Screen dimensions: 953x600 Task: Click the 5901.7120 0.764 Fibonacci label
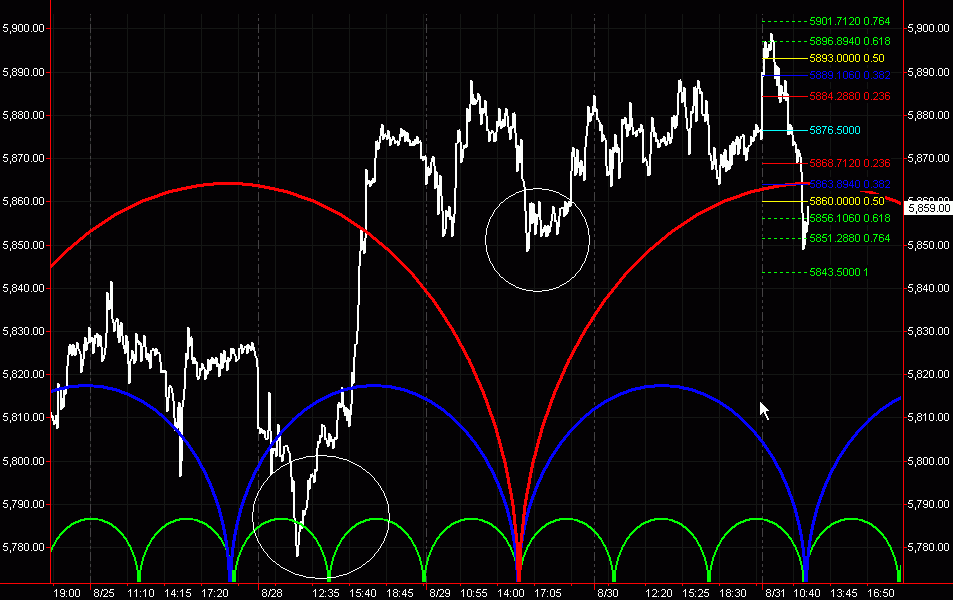[x=850, y=21]
